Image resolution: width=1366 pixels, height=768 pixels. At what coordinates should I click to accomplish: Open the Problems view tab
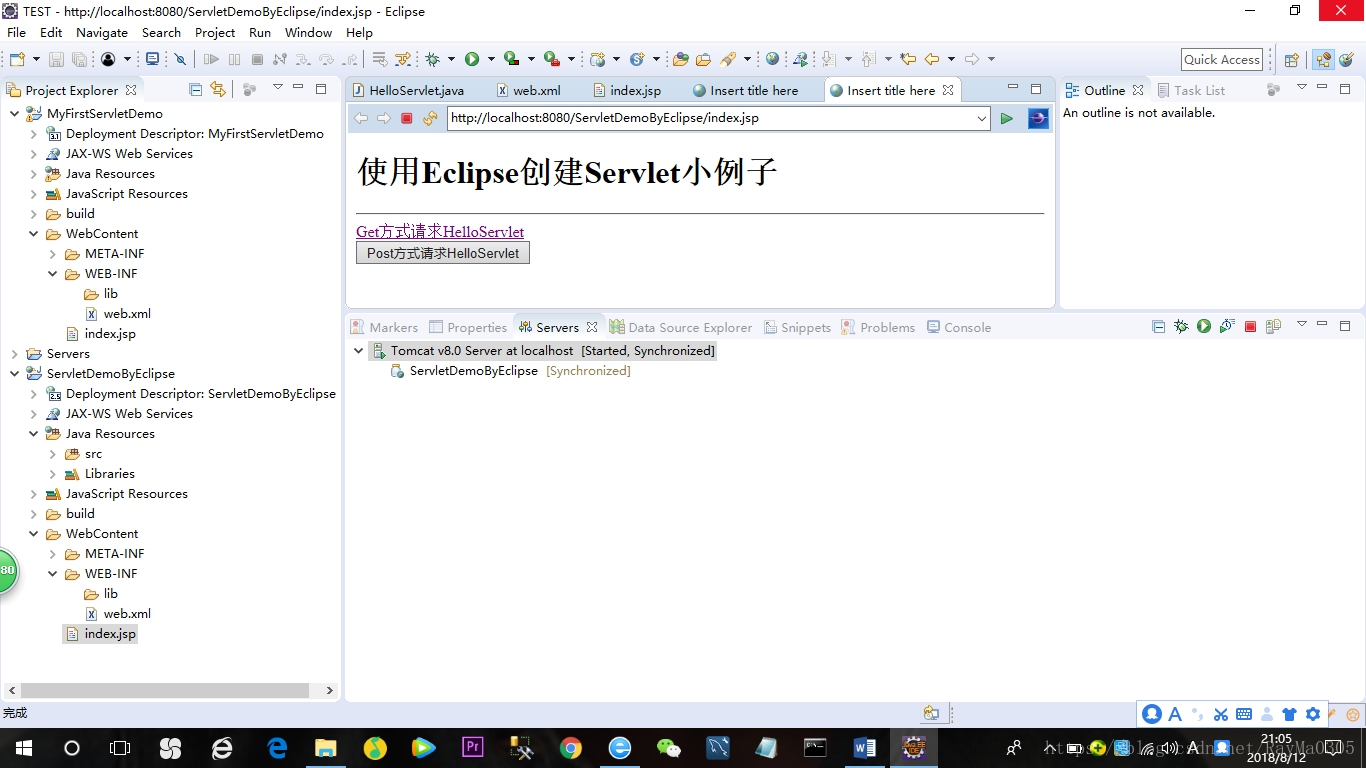tap(878, 327)
